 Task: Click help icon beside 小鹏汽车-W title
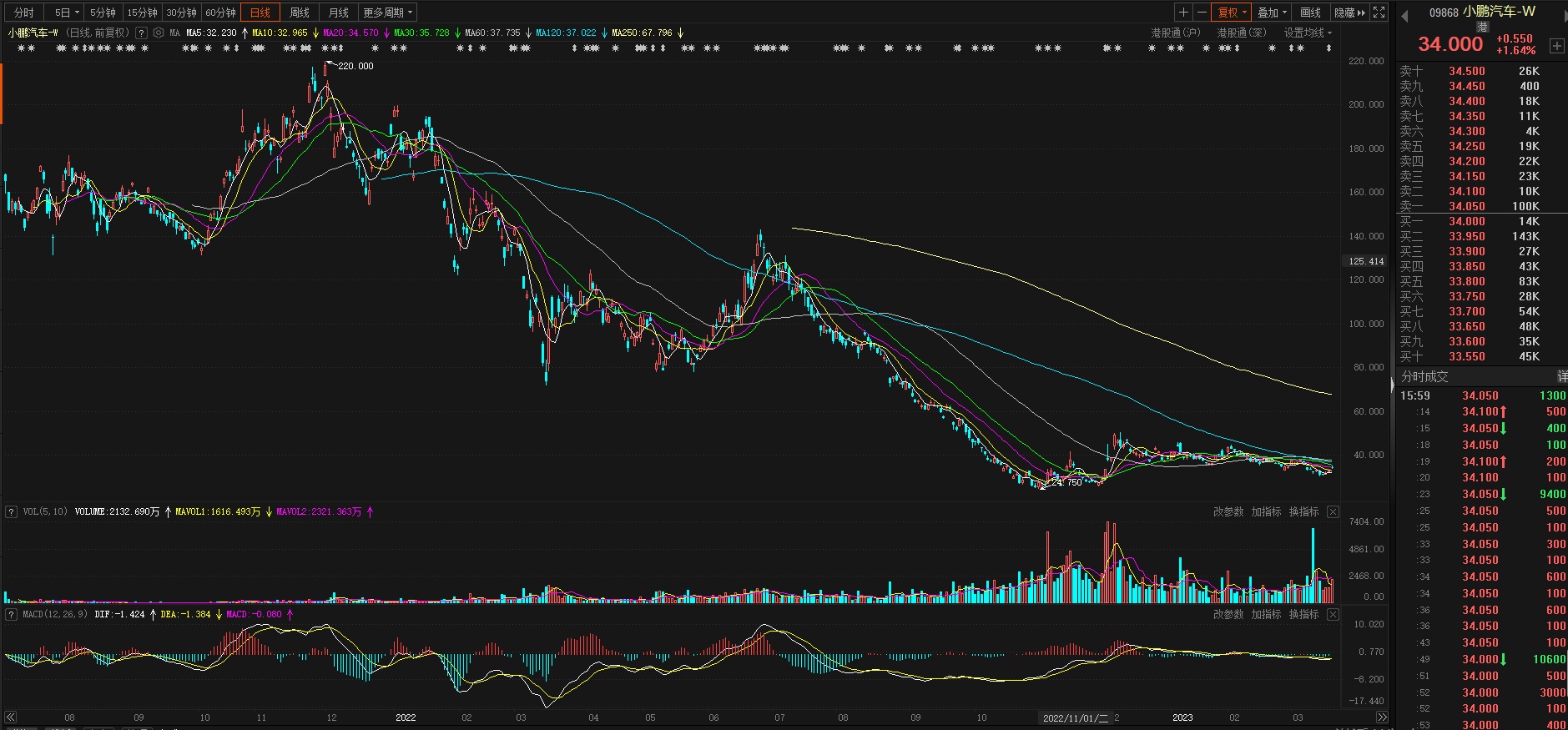(x=141, y=33)
